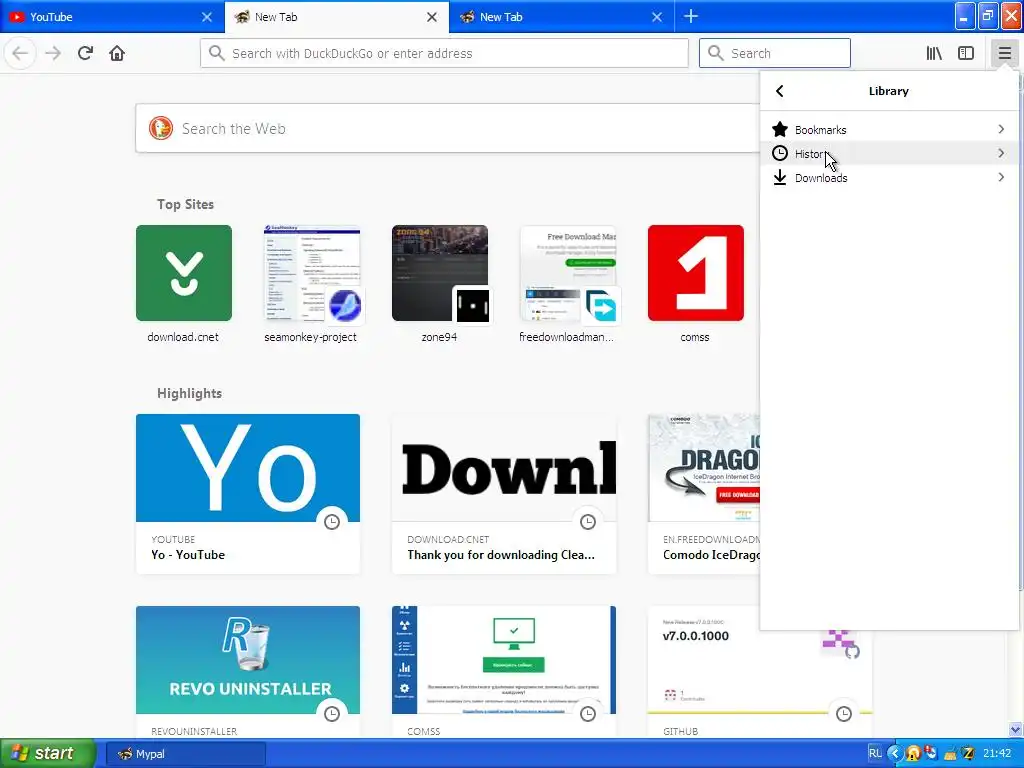Switch to the rightmost New Tab

point(562,17)
